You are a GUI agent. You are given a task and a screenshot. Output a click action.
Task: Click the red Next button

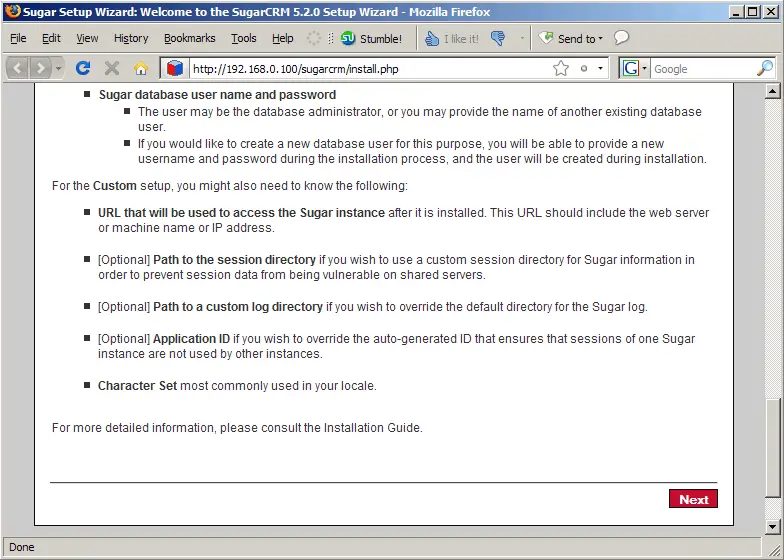pyautogui.click(x=693, y=499)
